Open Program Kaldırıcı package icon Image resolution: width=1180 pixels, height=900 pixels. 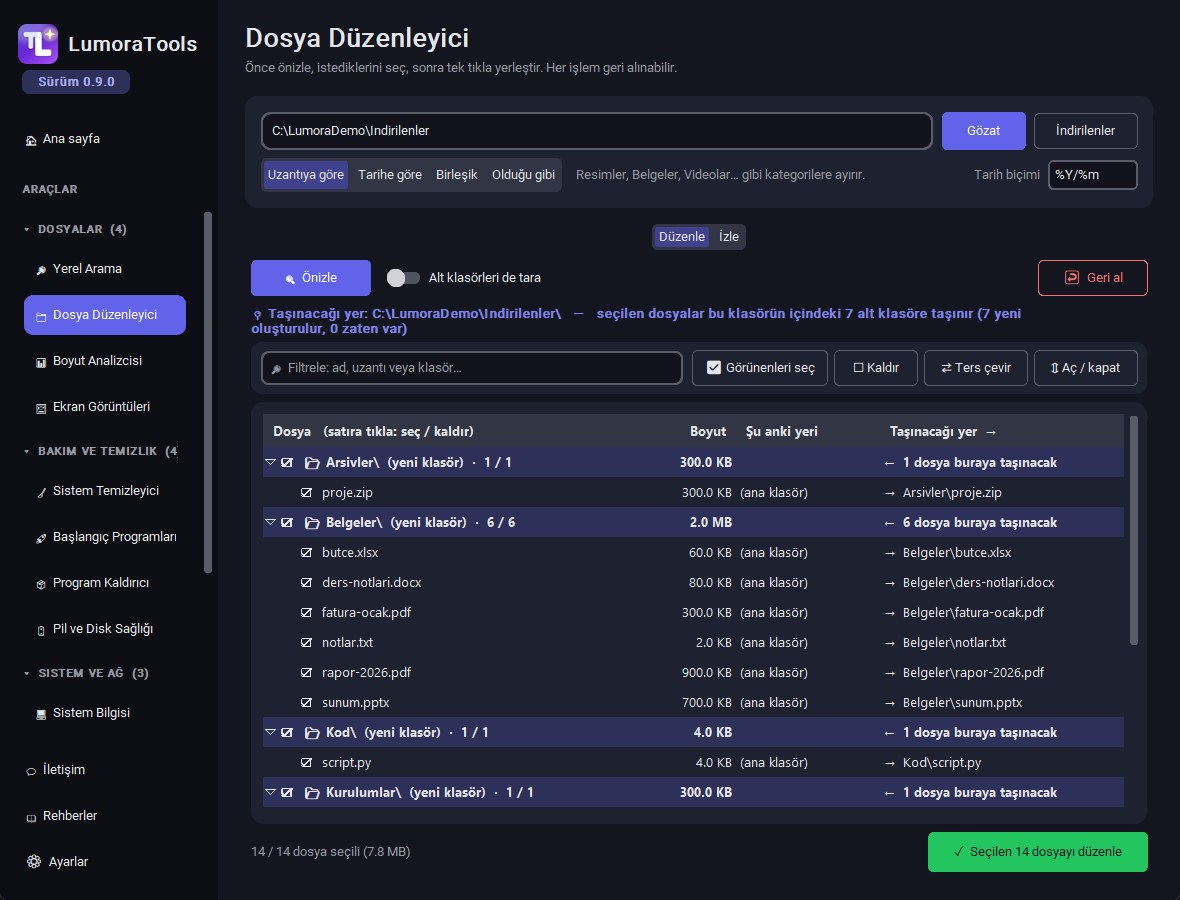(41, 584)
